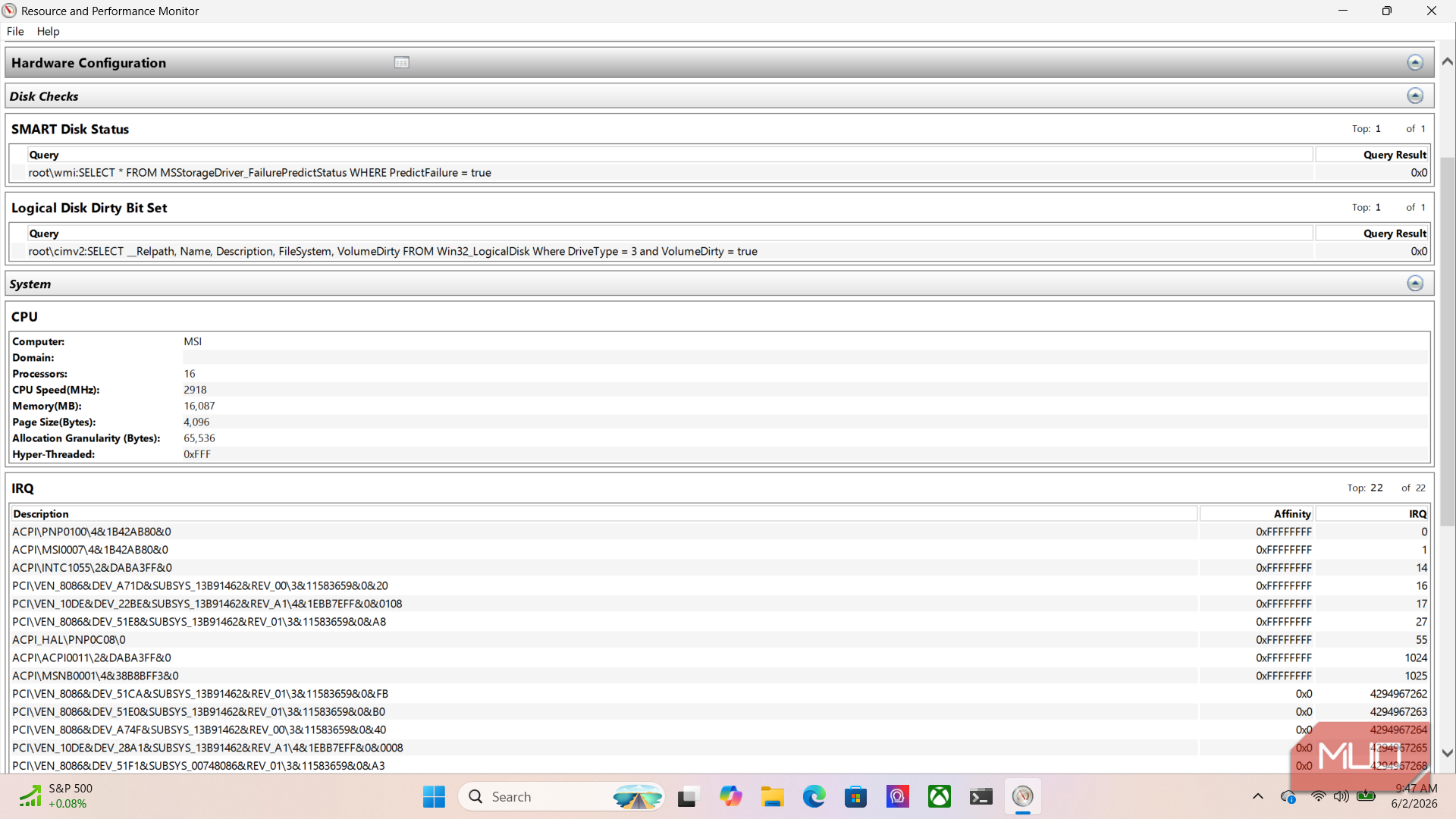1456x819 pixels.
Task: Click the volume speaker tray icon
Action: pos(1341,796)
